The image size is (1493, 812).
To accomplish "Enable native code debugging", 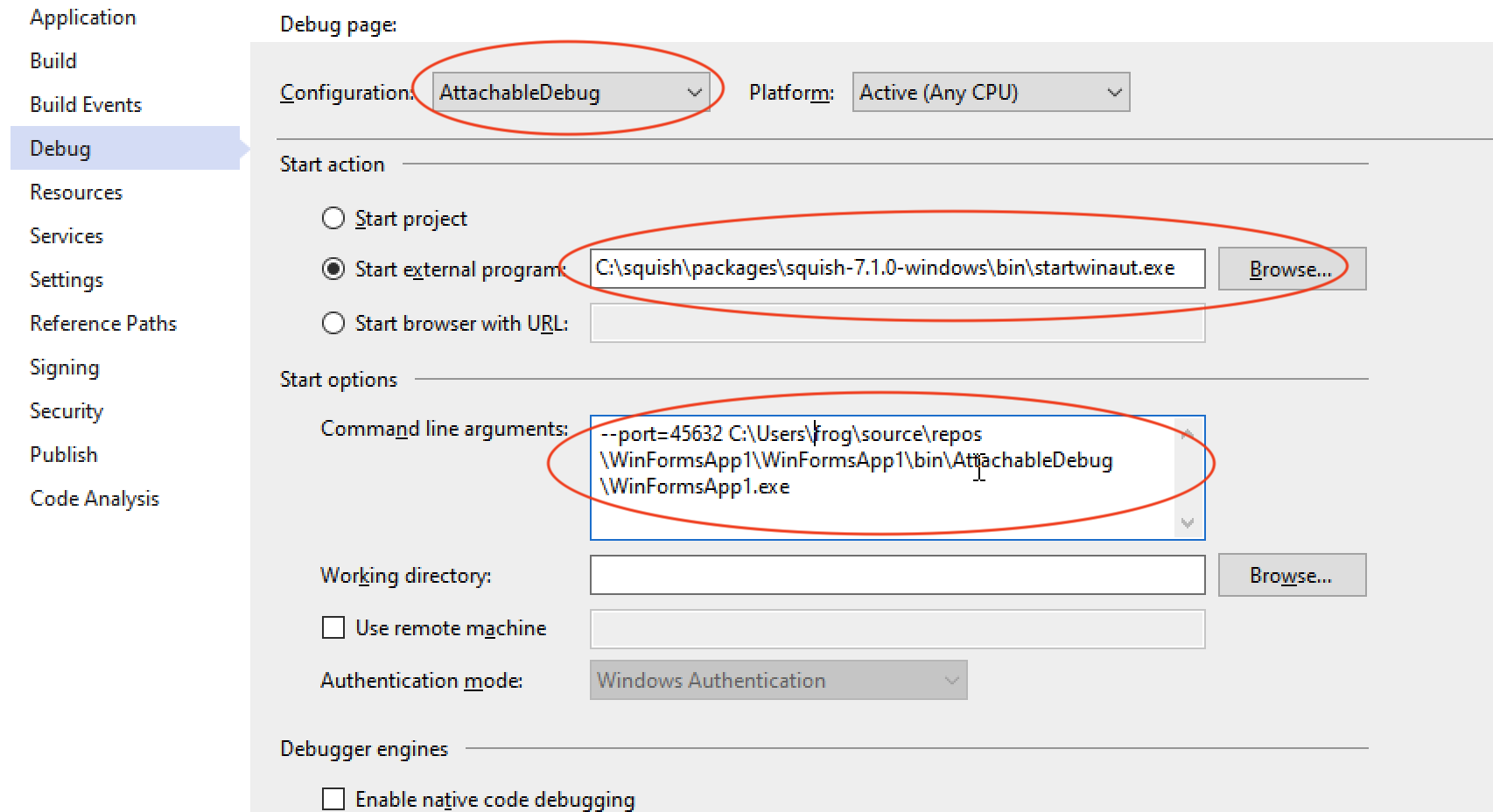I will [x=333, y=798].
